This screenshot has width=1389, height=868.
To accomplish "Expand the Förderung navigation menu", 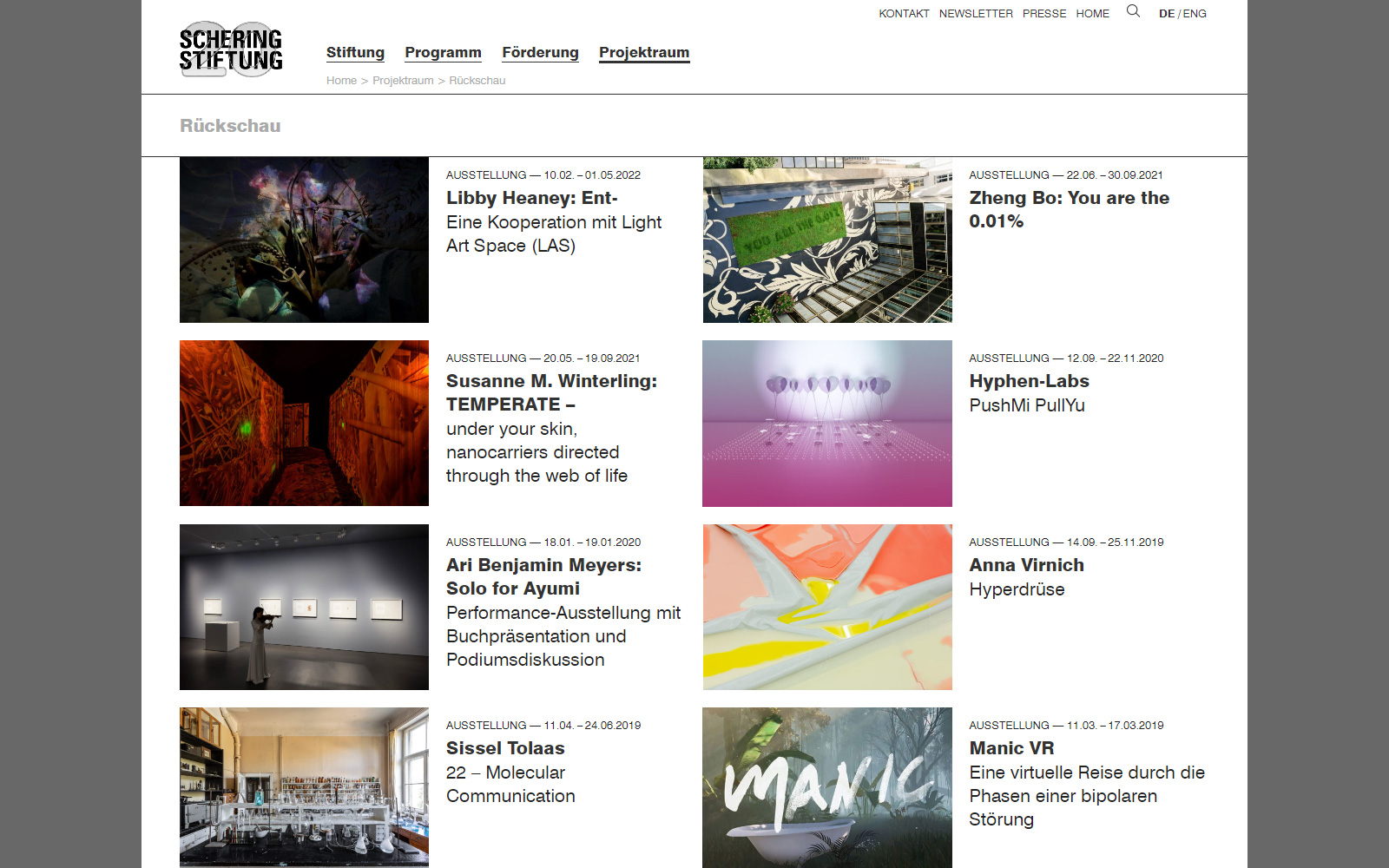I will (x=540, y=52).
